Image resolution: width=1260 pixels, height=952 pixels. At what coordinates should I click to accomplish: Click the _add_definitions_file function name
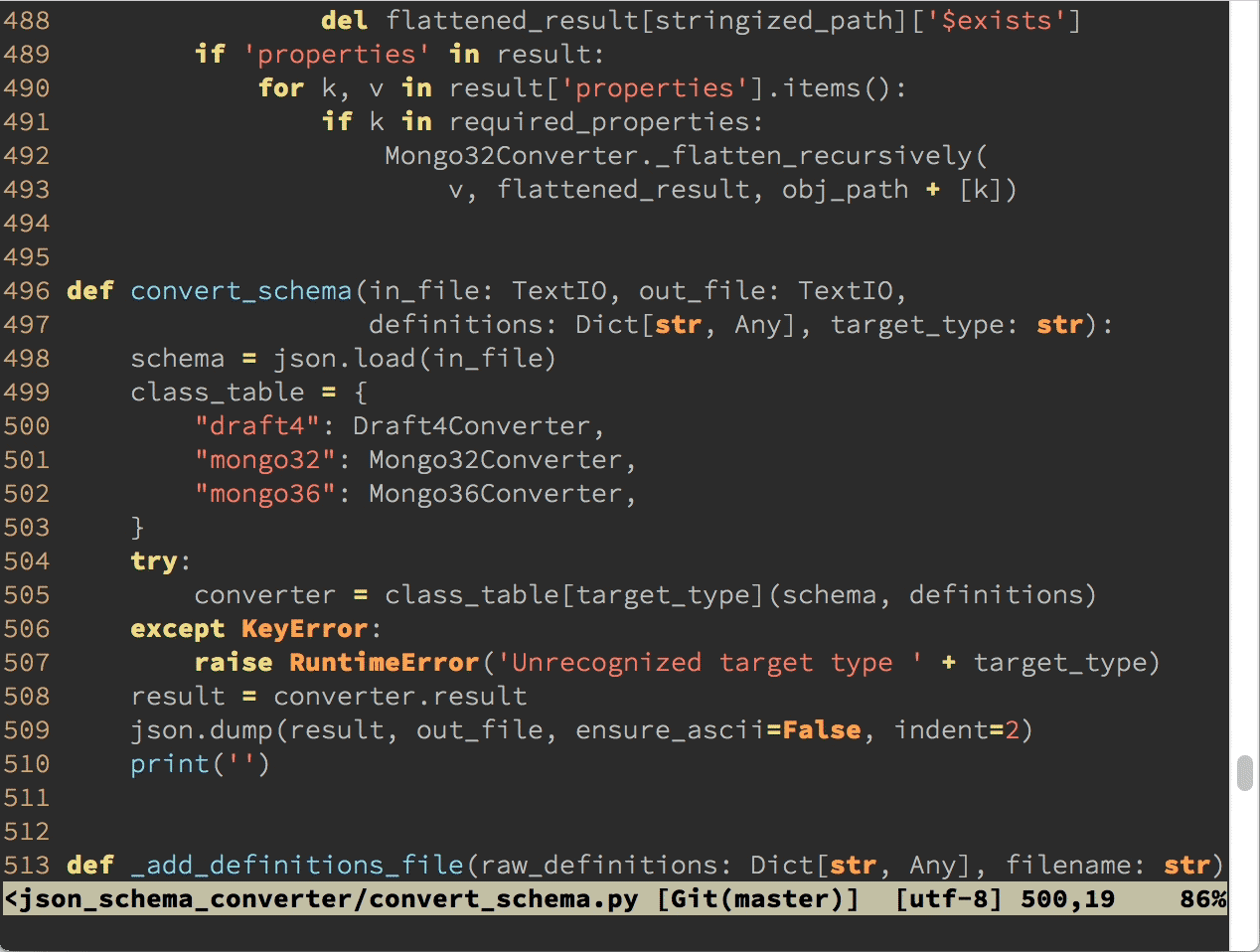(x=298, y=865)
